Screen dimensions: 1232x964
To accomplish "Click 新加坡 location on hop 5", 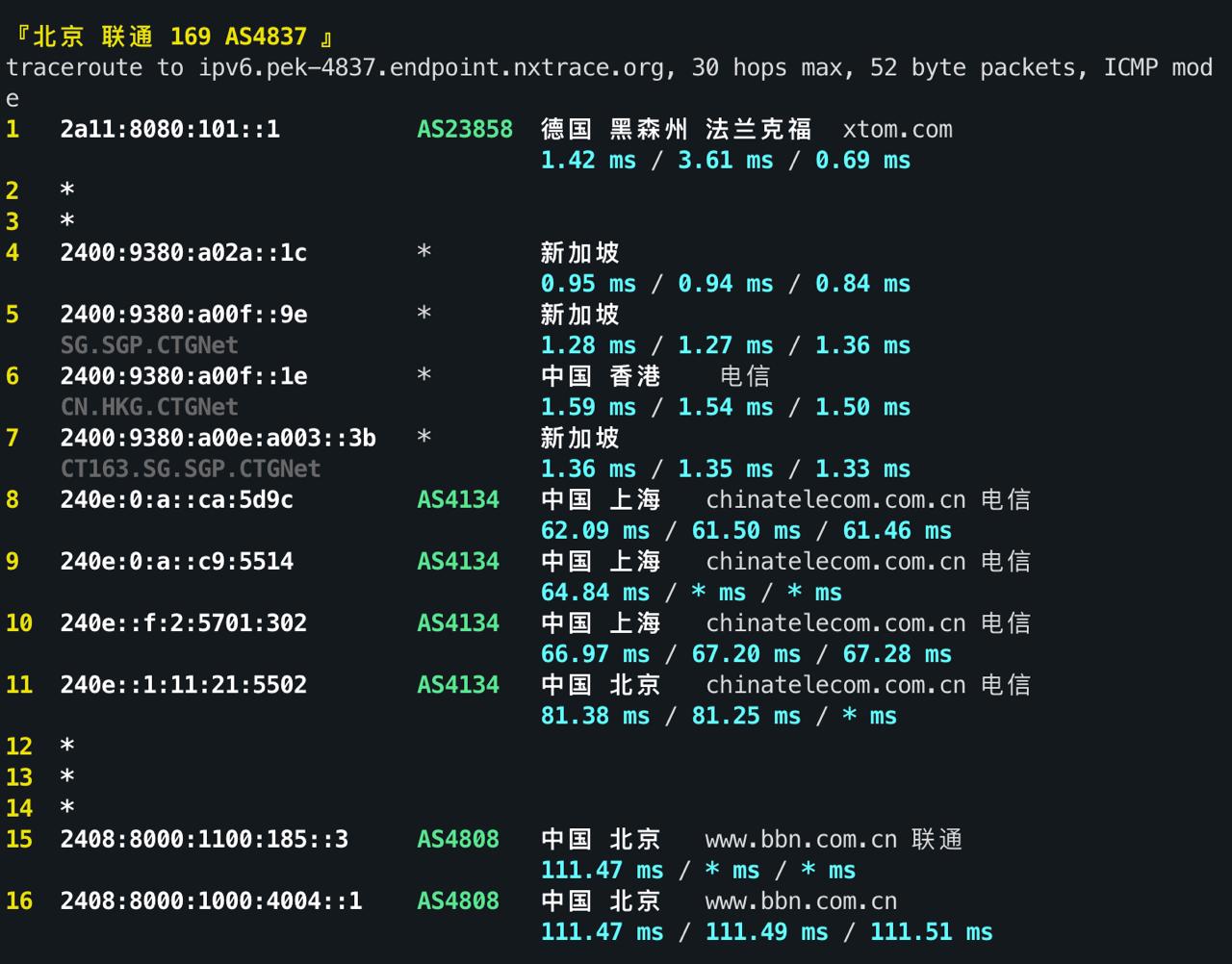I will pos(578,314).
